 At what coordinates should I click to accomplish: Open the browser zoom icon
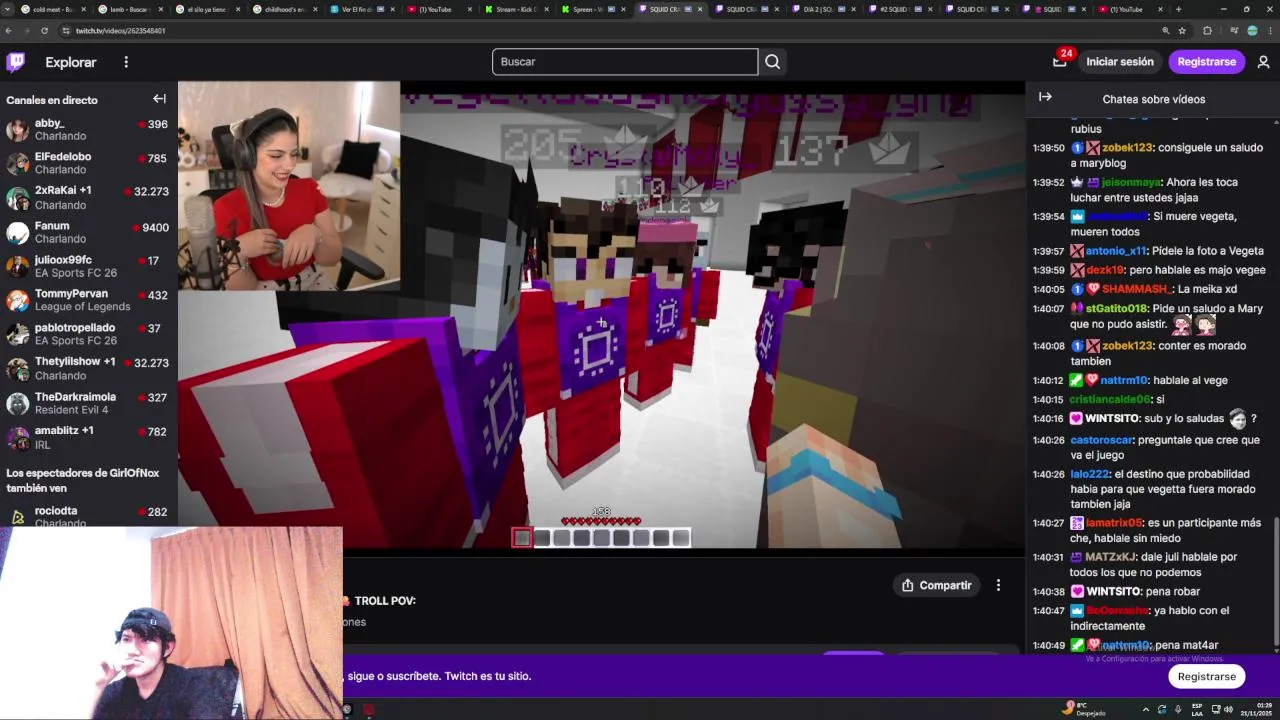(x=1166, y=31)
